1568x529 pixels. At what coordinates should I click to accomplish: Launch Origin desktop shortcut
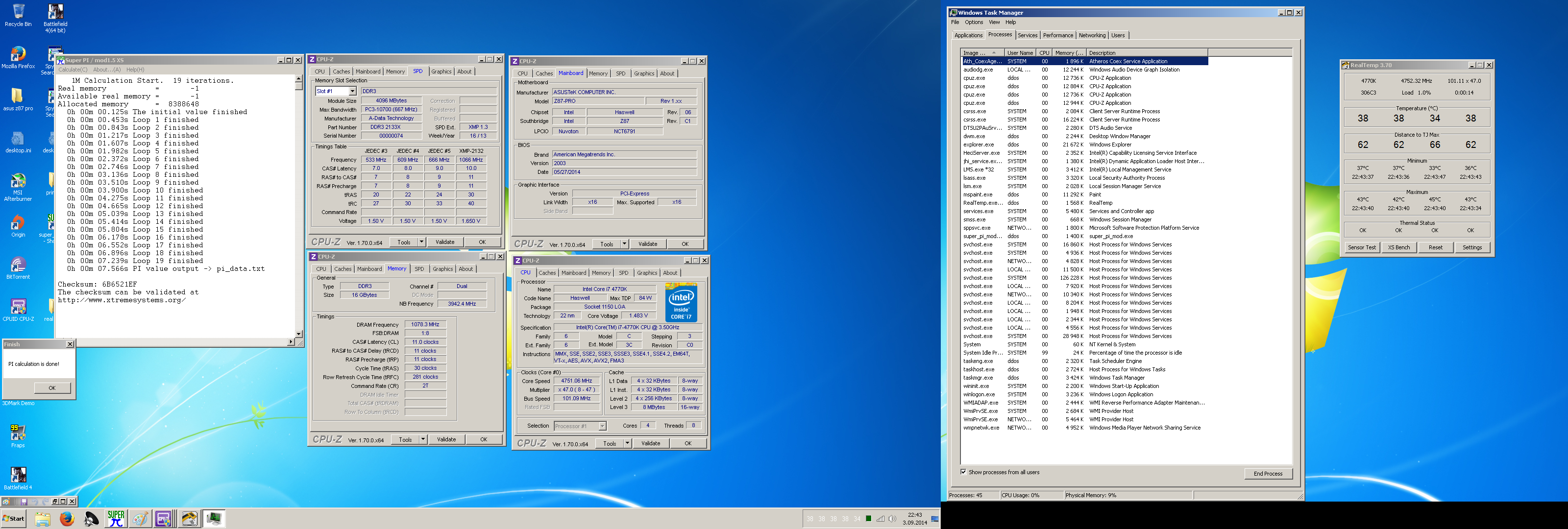18,226
